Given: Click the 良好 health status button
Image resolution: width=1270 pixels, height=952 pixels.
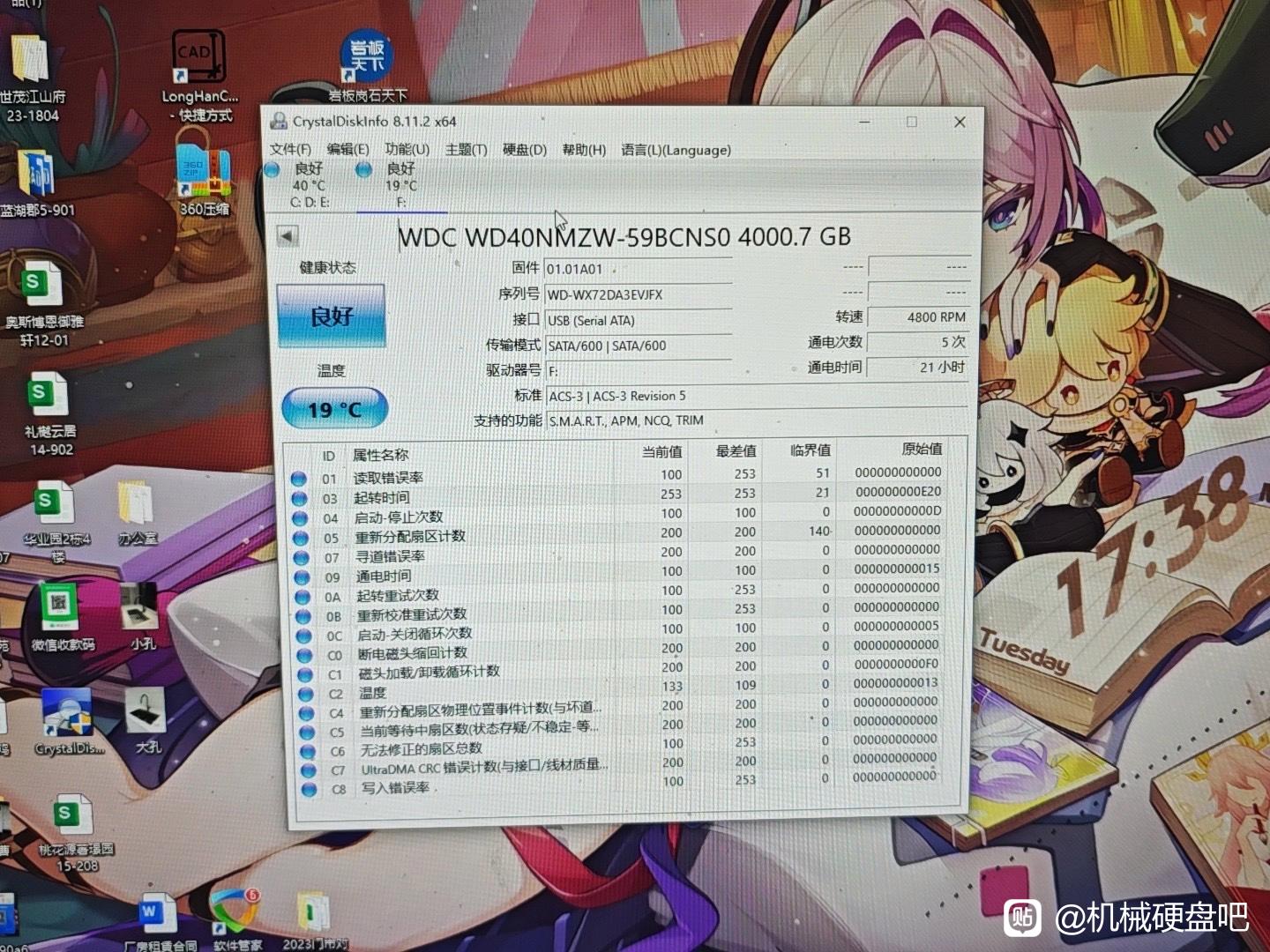Looking at the screenshot, I should click(331, 316).
